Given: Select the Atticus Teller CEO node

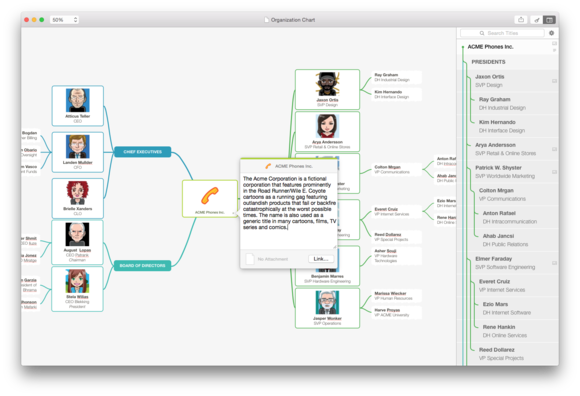Looking at the screenshot, I should click(78, 106).
